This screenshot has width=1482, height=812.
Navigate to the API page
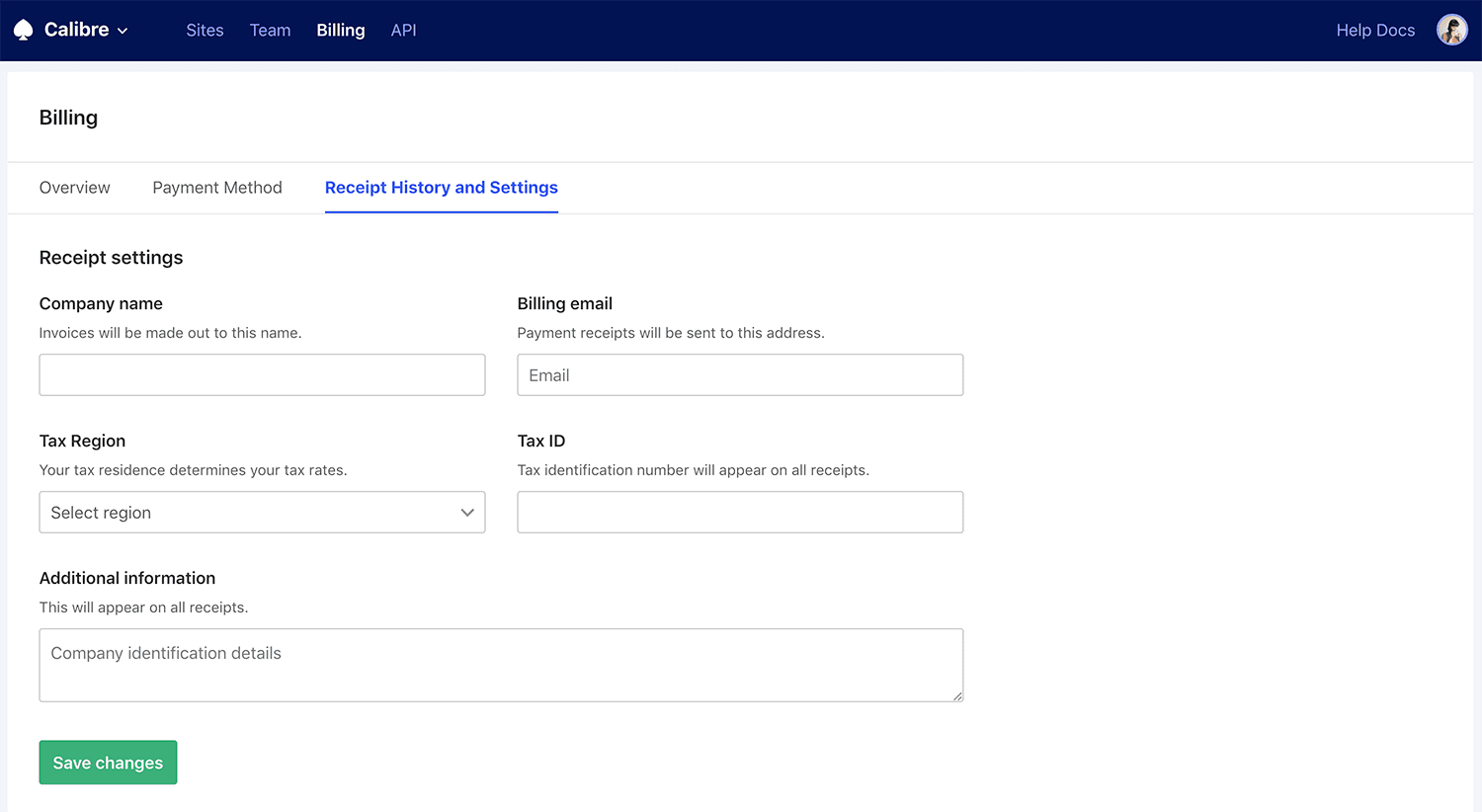403,30
